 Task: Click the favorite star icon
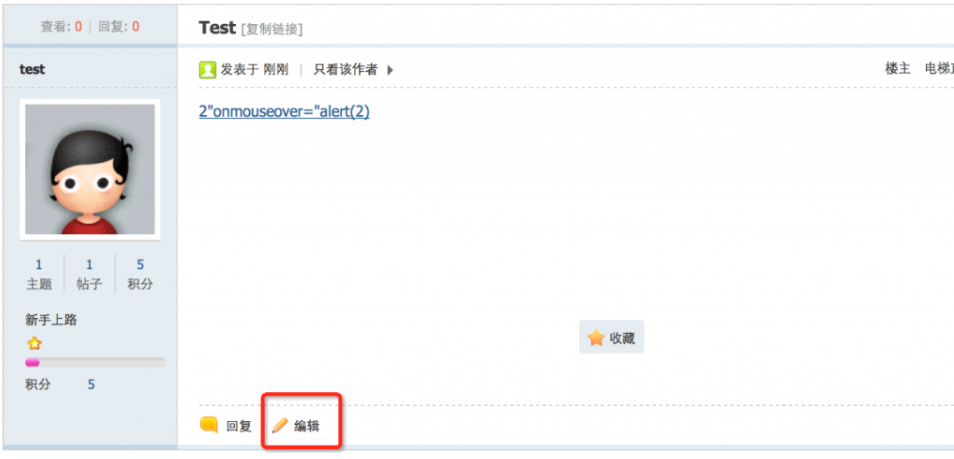pyautogui.click(x=596, y=338)
